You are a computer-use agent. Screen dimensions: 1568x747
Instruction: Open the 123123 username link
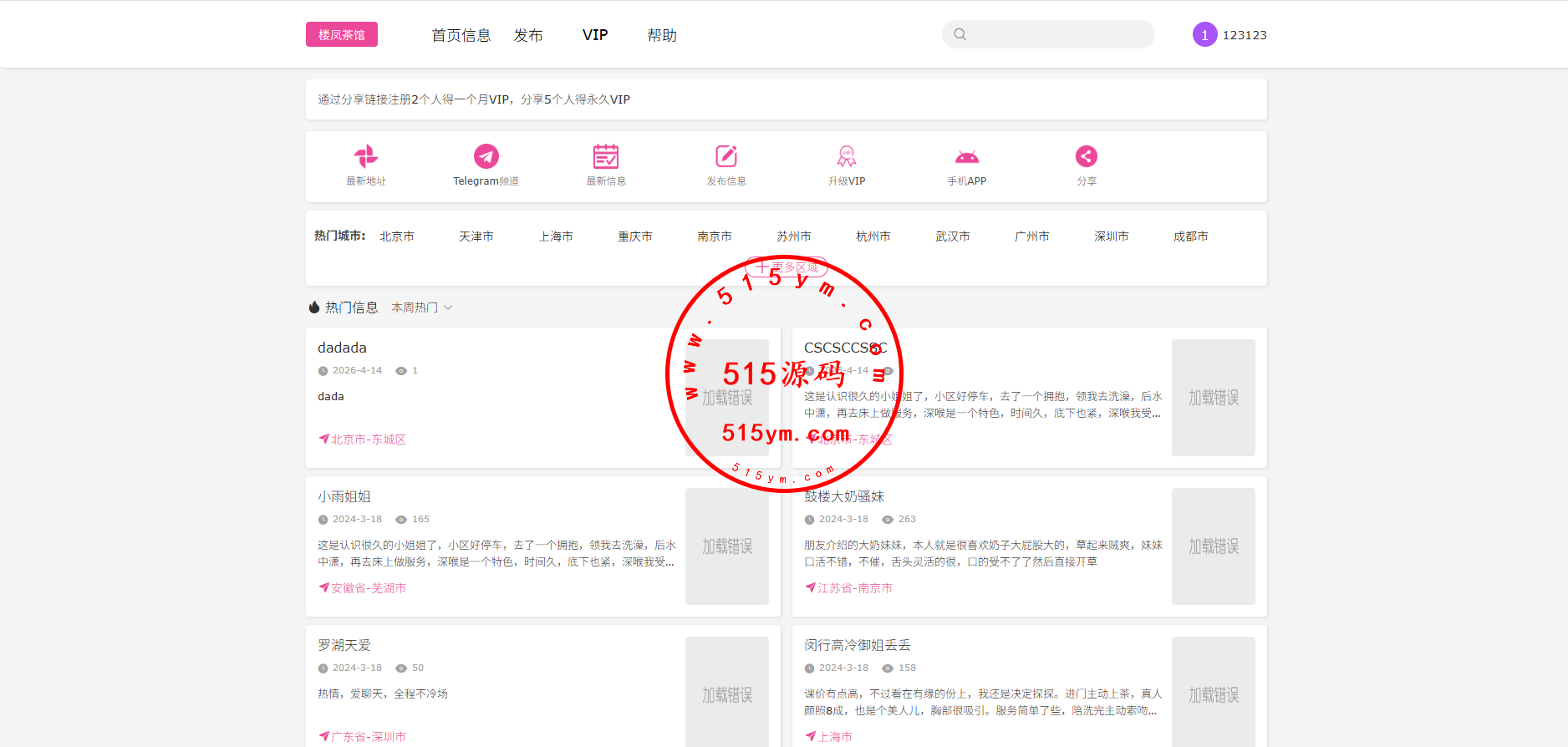[x=1245, y=35]
